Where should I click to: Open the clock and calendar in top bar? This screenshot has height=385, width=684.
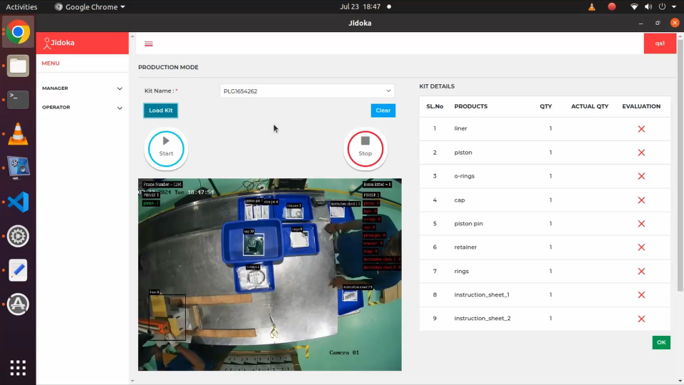tap(360, 7)
